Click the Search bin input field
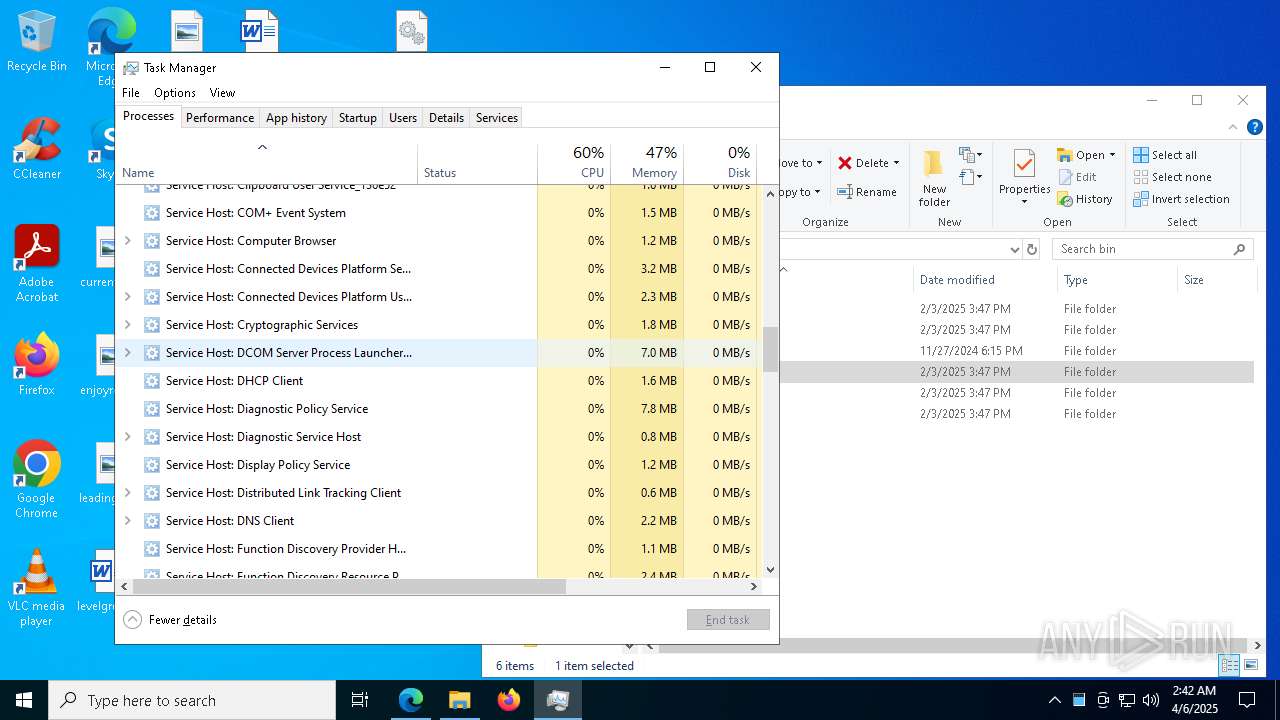1280x720 pixels. (x=1152, y=249)
